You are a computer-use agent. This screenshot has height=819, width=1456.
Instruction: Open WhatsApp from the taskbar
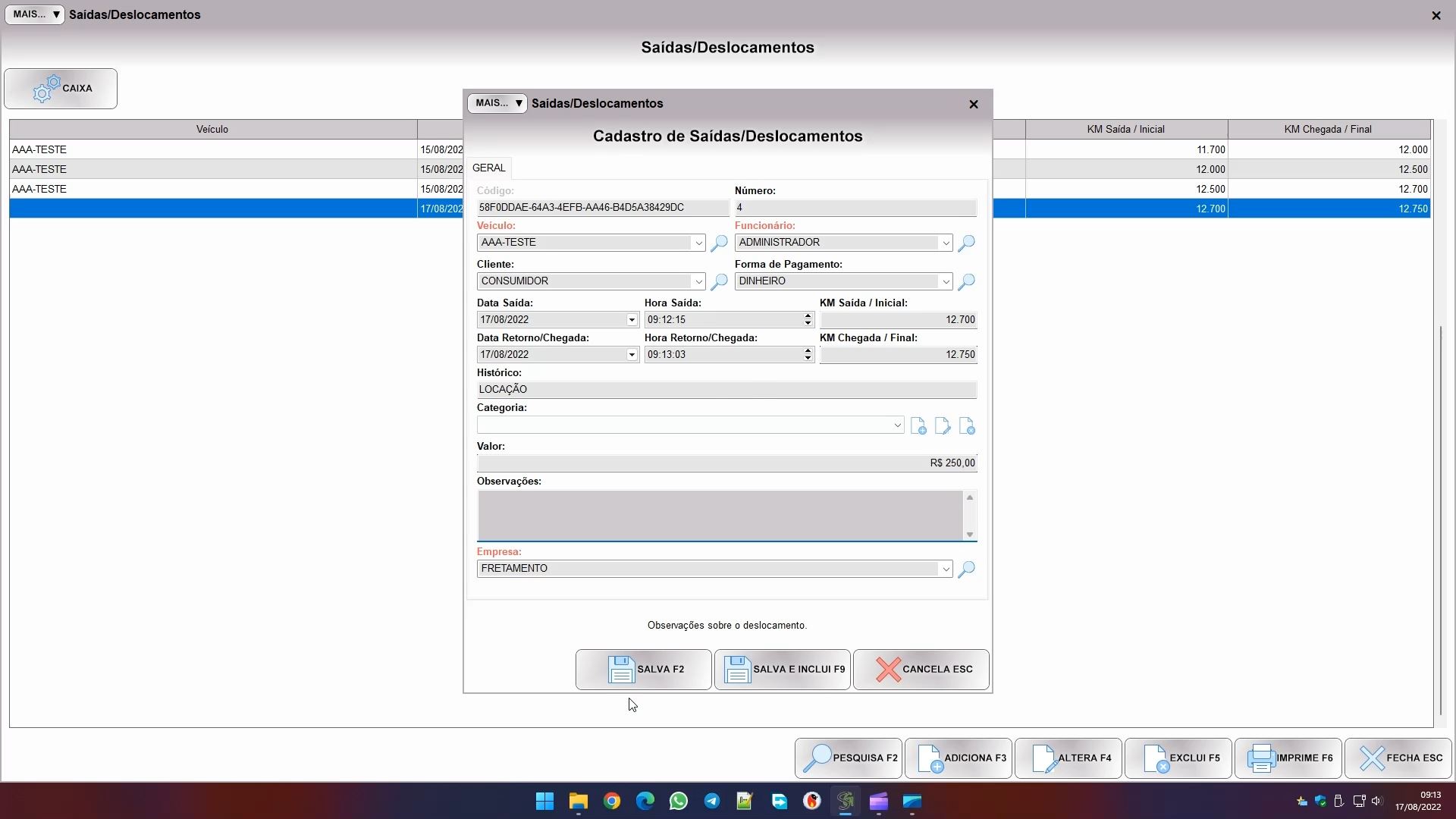[x=678, y=801]
